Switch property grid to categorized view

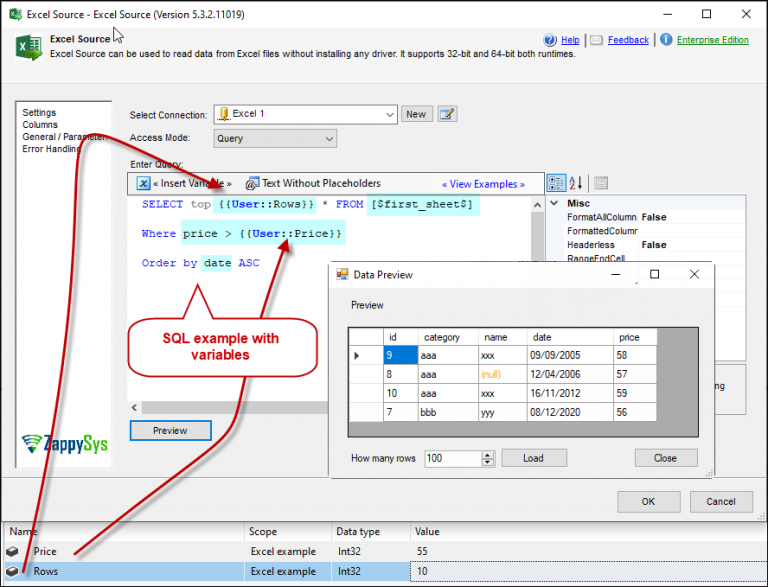point(556,183)
